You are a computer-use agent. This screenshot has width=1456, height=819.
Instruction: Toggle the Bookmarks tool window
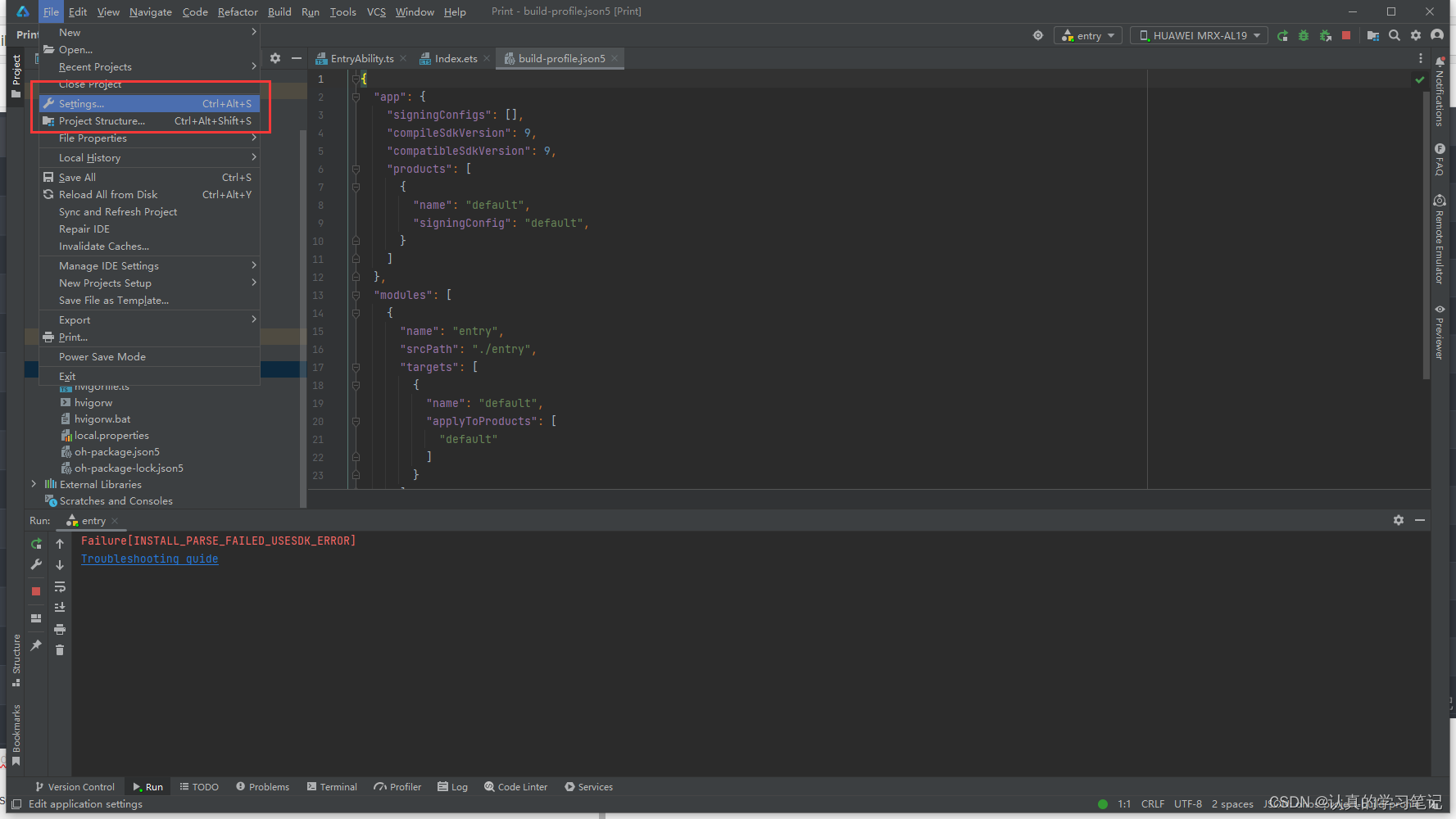(x=16, y=735)
